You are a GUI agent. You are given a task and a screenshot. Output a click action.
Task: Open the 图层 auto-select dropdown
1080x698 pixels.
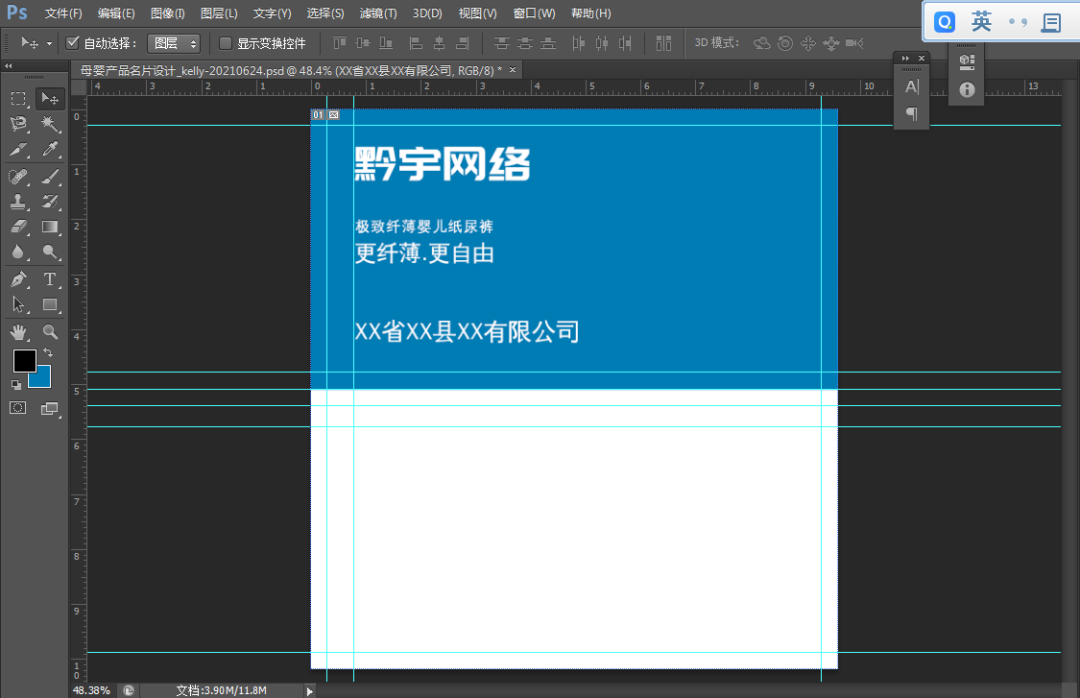173,43
